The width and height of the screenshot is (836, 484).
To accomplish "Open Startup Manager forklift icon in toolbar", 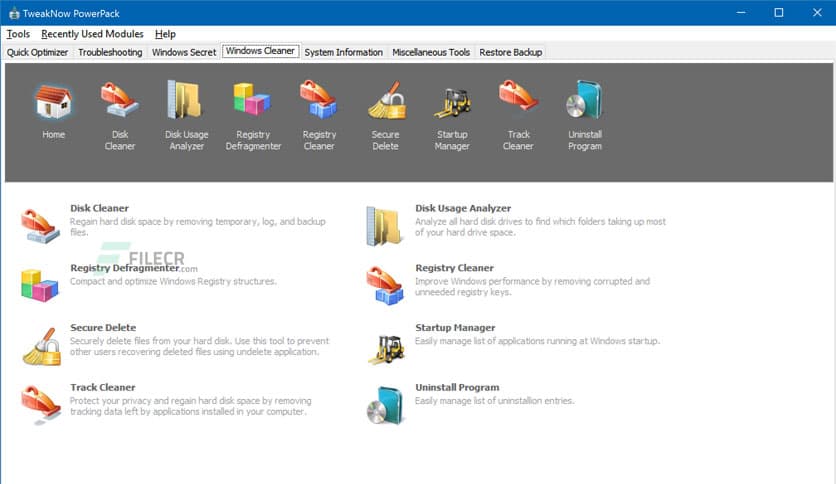I will (x=452, y=102).
